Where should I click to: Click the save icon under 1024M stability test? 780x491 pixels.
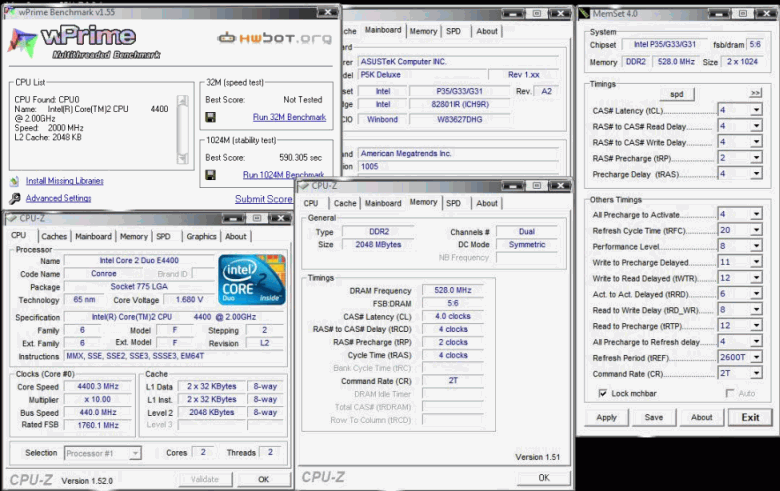210,175
